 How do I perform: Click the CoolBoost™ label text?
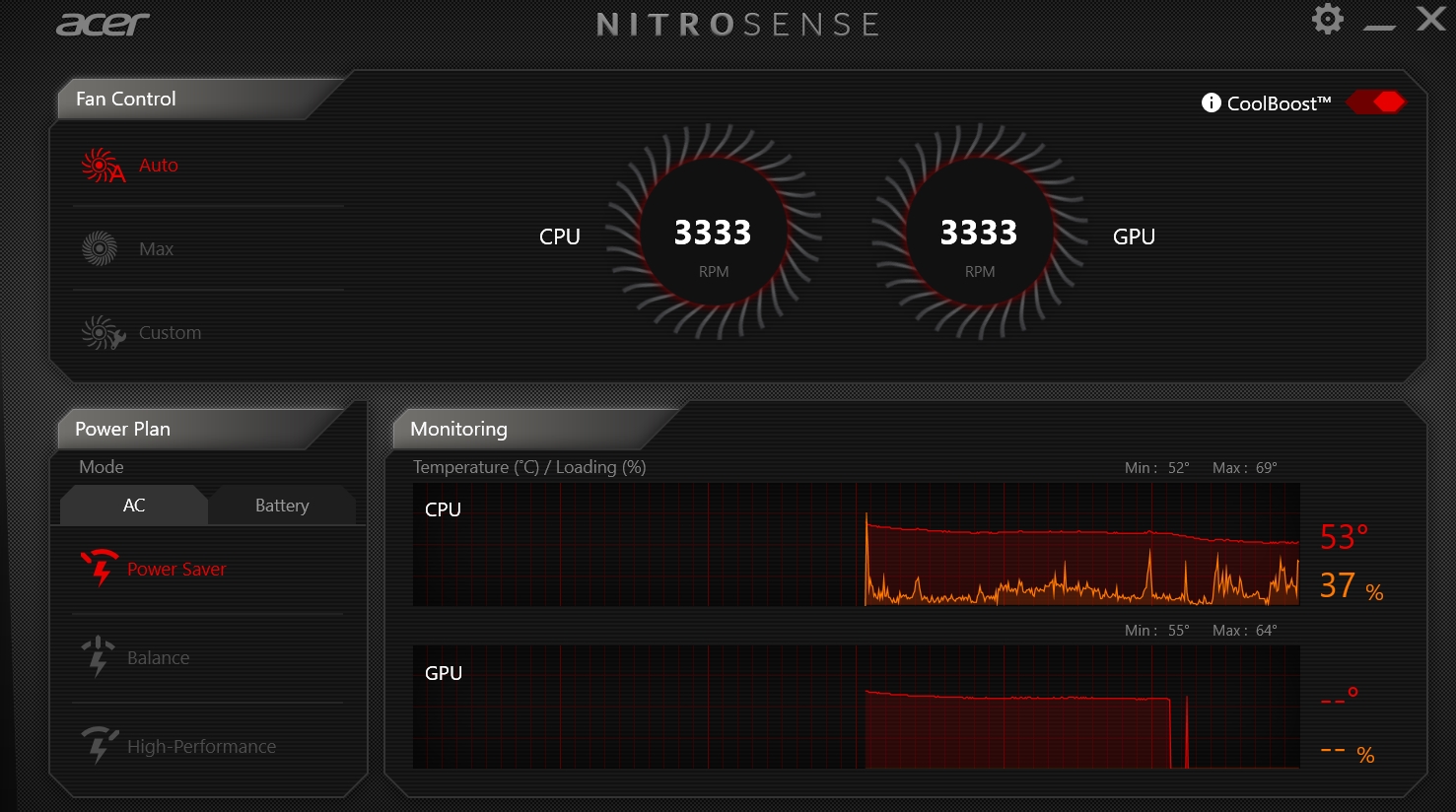tap(1279, 103)
